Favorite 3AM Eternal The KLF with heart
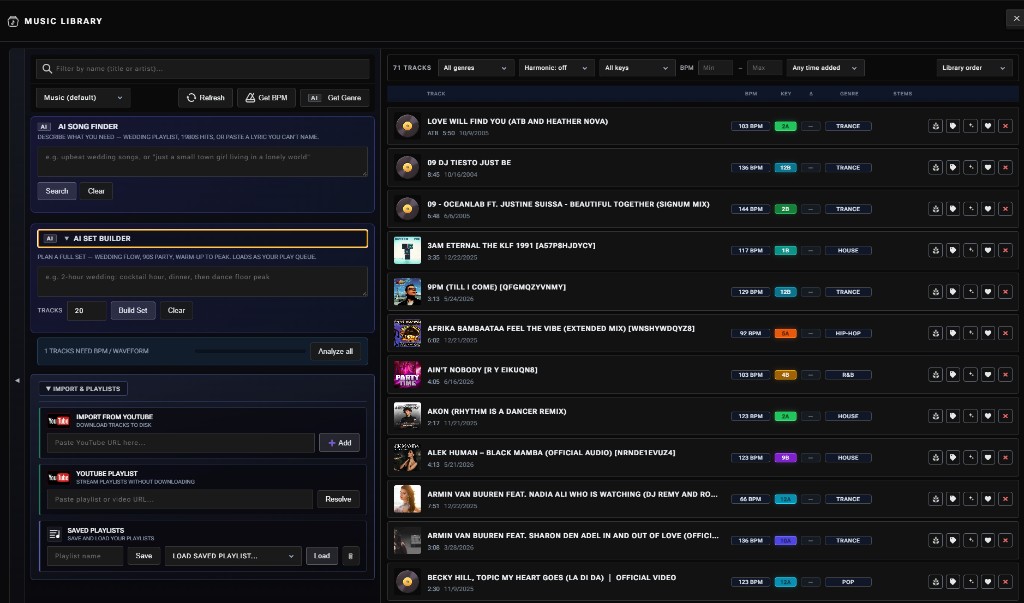The width and height of the screenshot is (1024, 603). click(x=987, y=250)
